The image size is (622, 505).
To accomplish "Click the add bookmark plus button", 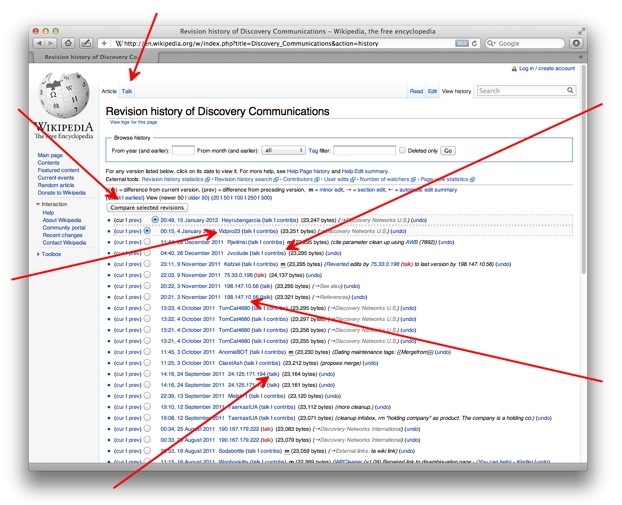I will point(104,43).
